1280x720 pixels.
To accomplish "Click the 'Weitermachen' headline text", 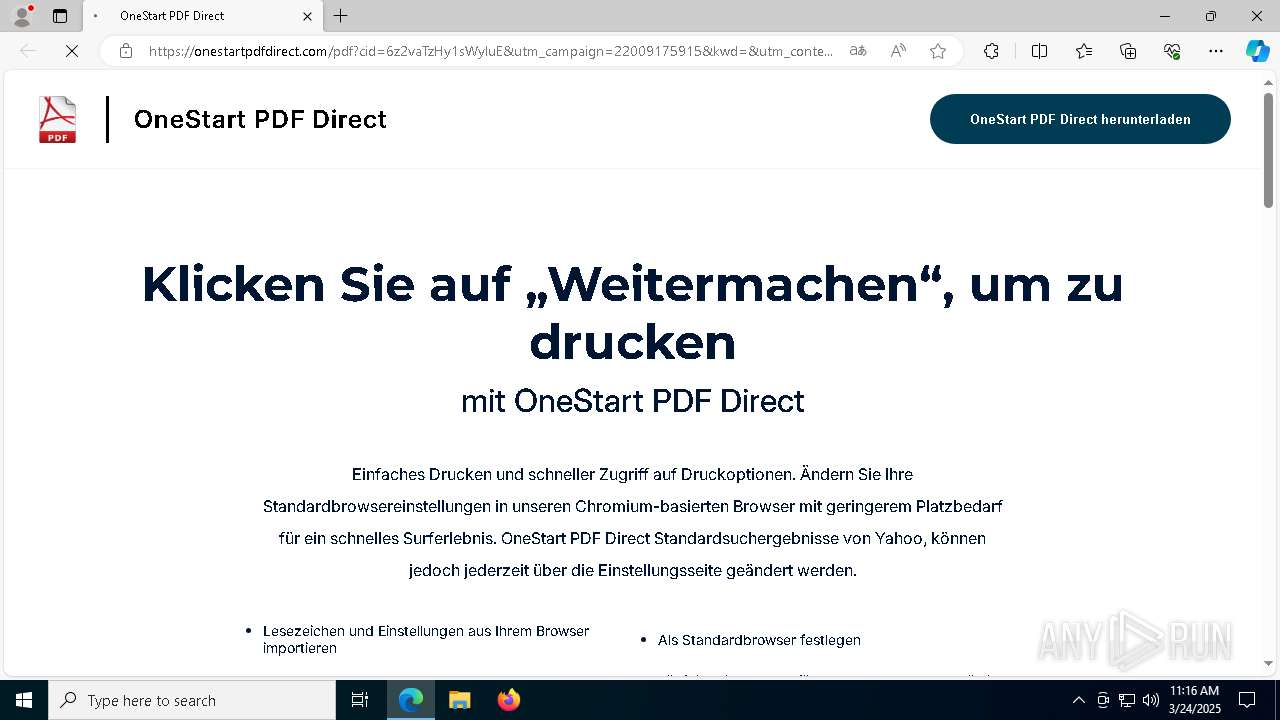I will coord(632,313).
